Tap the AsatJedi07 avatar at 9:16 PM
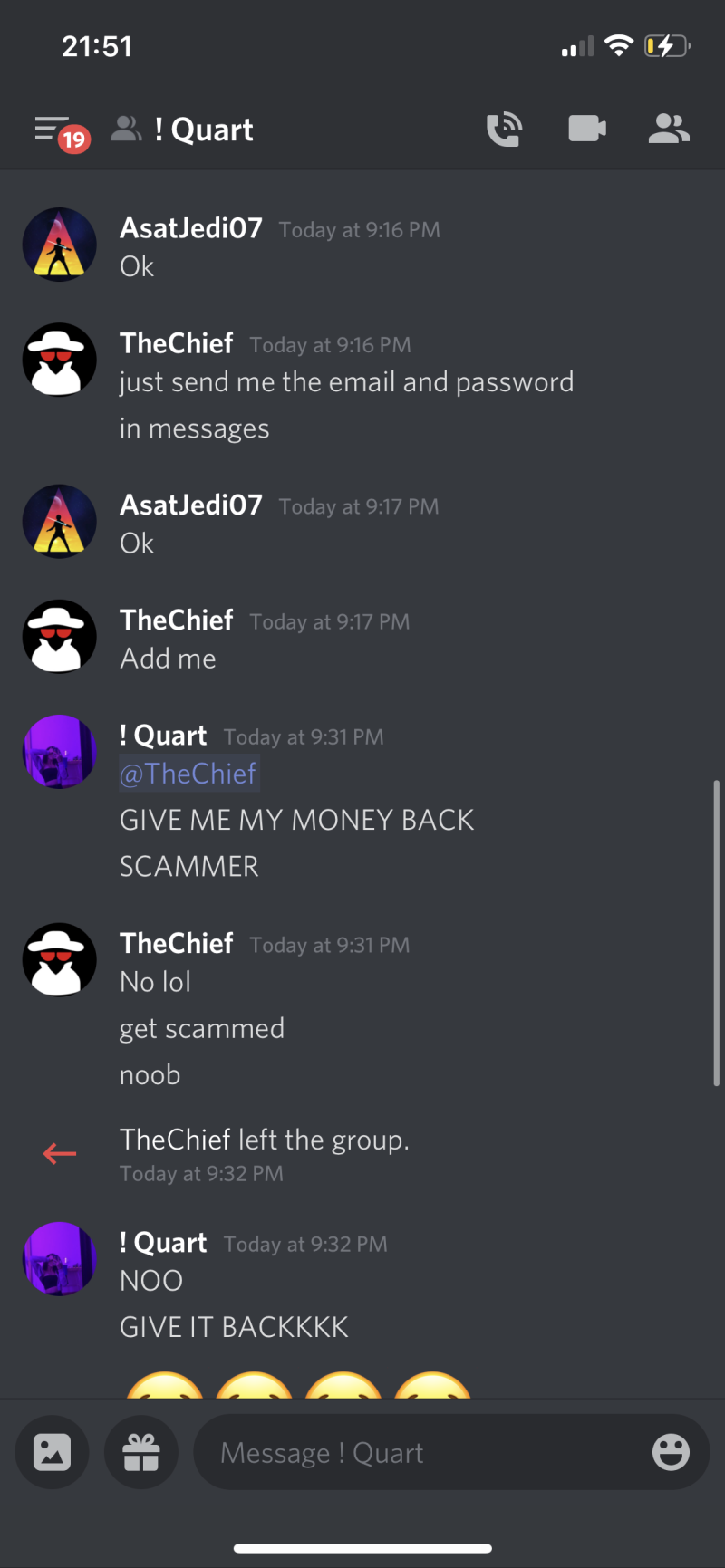The width and height of the screenshot is (725, 1568). [59, 245]
